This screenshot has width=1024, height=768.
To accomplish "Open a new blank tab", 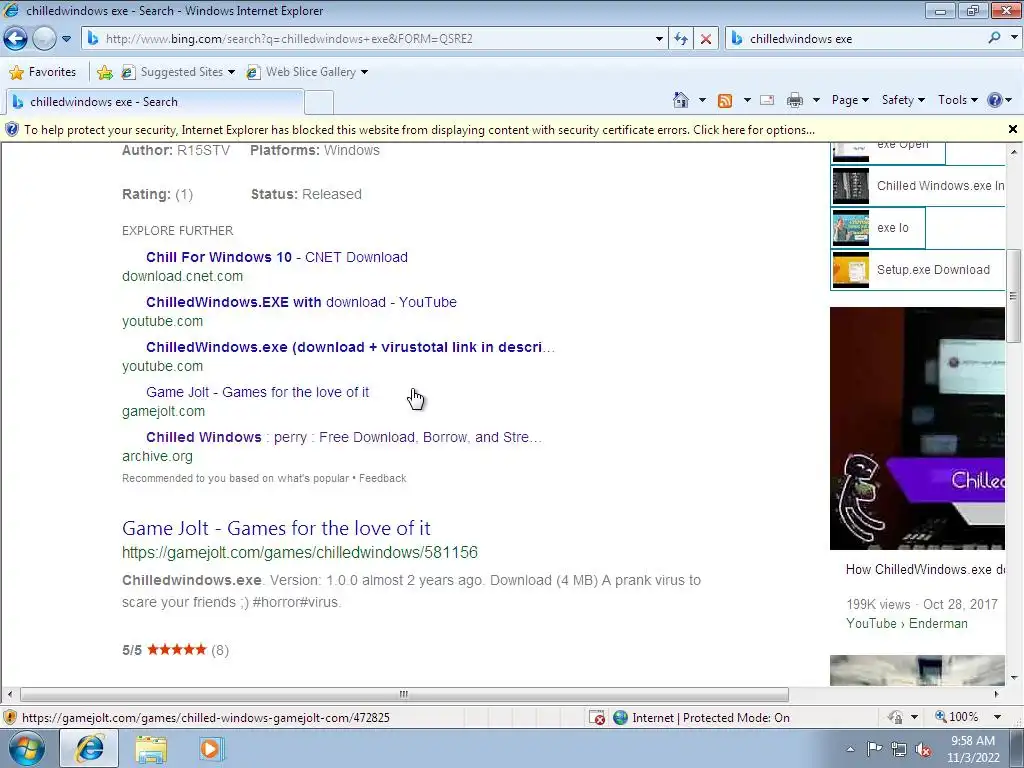I will (x=319, y=103).
